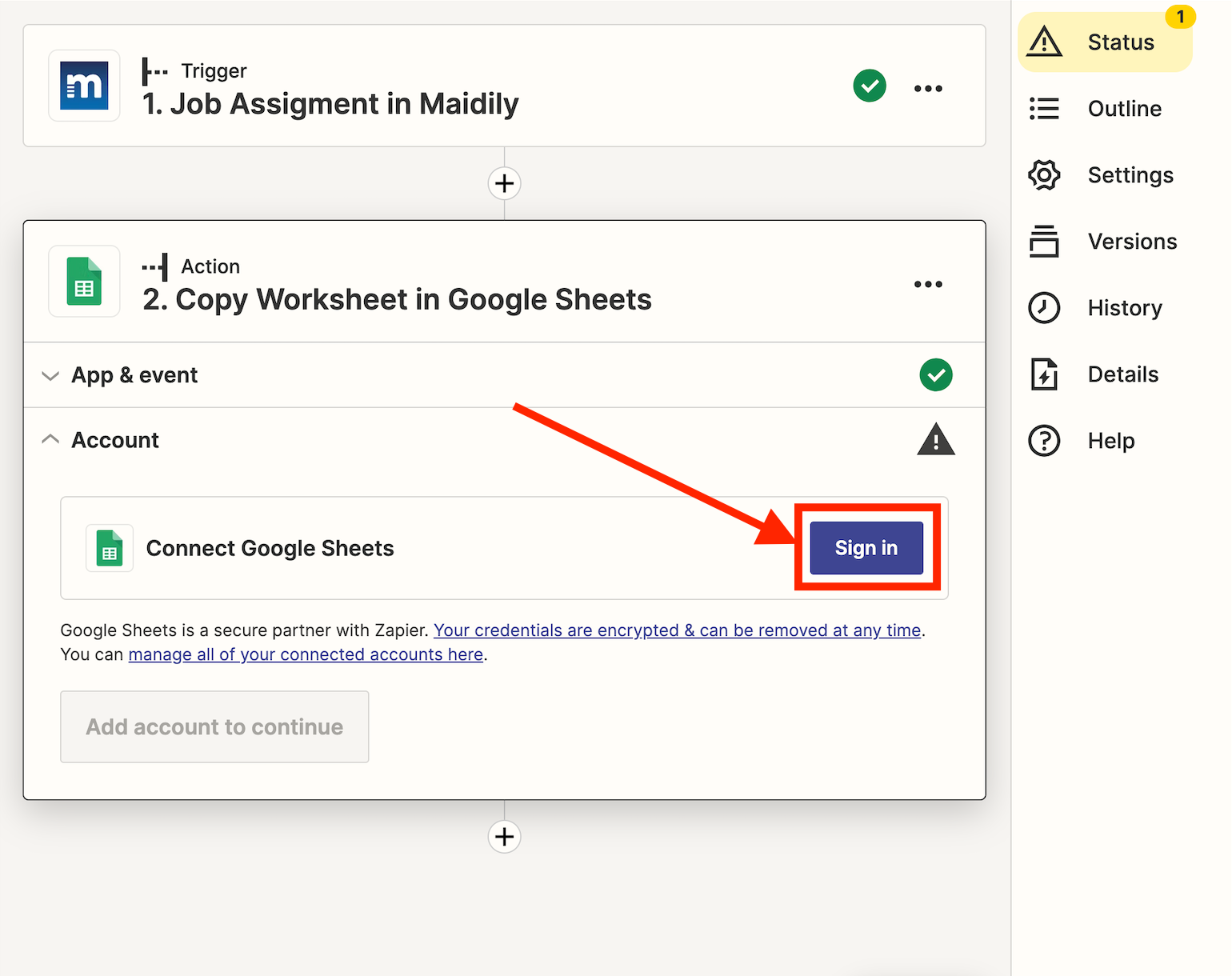1232x976 pixels.
Task: Open the Versions panel label
Action: coord(1132,242)
